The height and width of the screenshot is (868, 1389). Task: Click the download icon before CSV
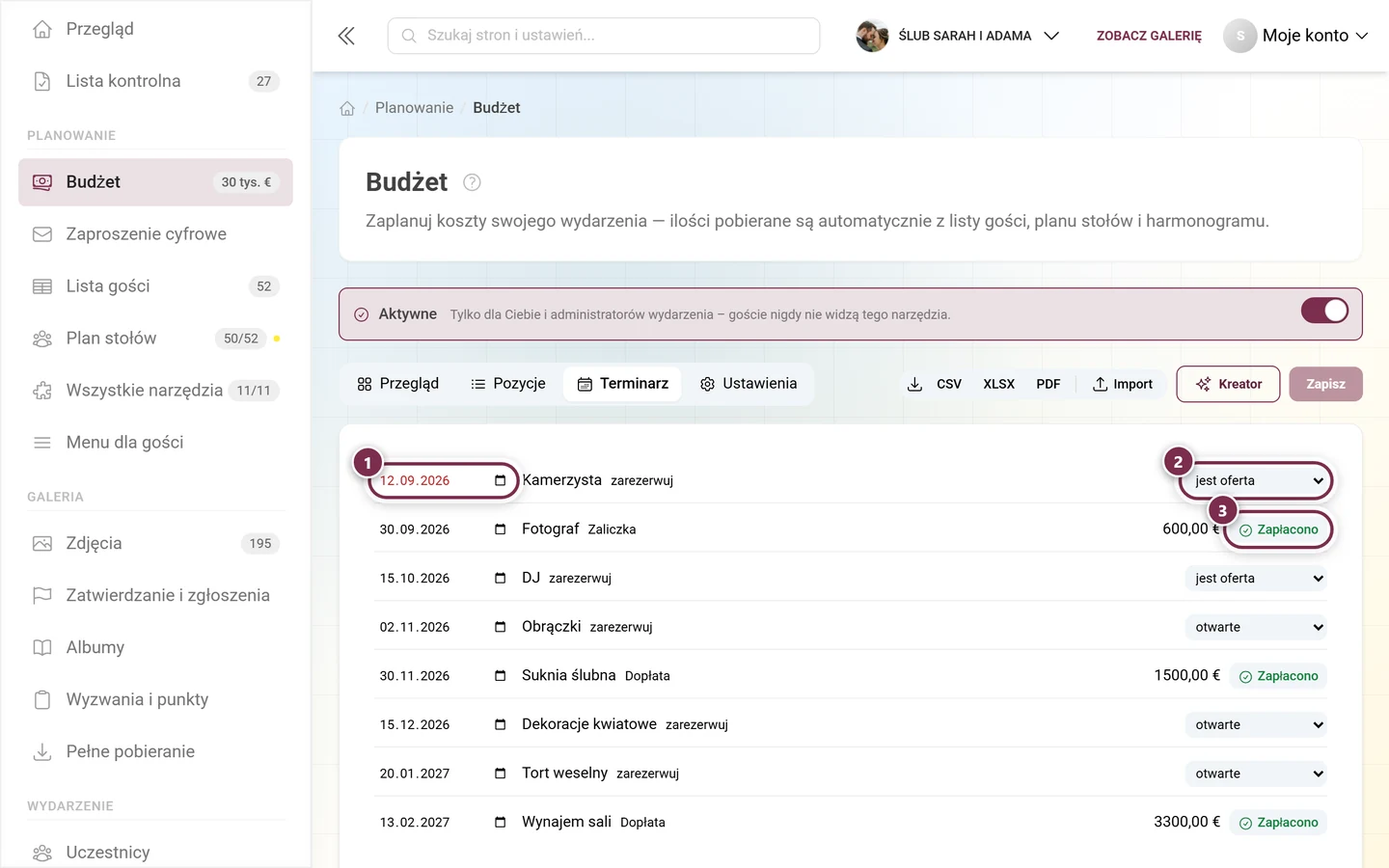[914, 384]
